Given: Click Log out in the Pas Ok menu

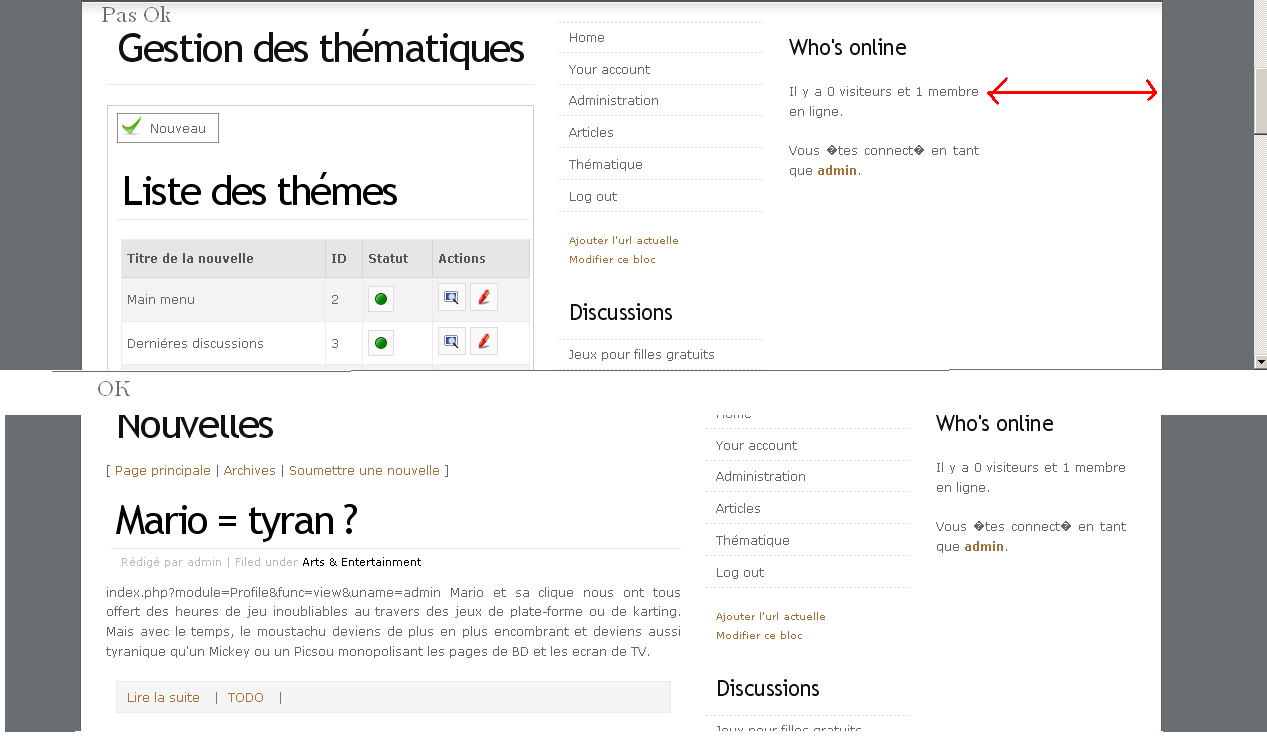Looking at the screenshot, I should pyautogui.click(x=593, y=196).
